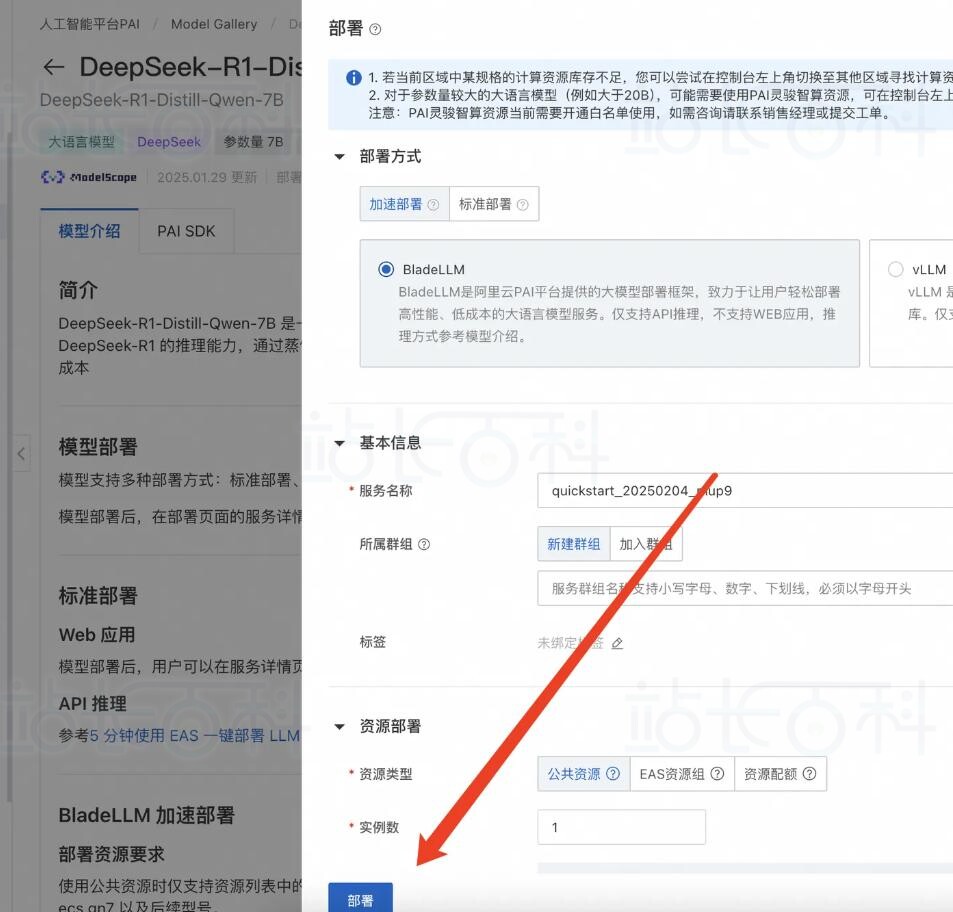Open the help icon next to 标准部署

pyautogui.click(x=522, y=205)
